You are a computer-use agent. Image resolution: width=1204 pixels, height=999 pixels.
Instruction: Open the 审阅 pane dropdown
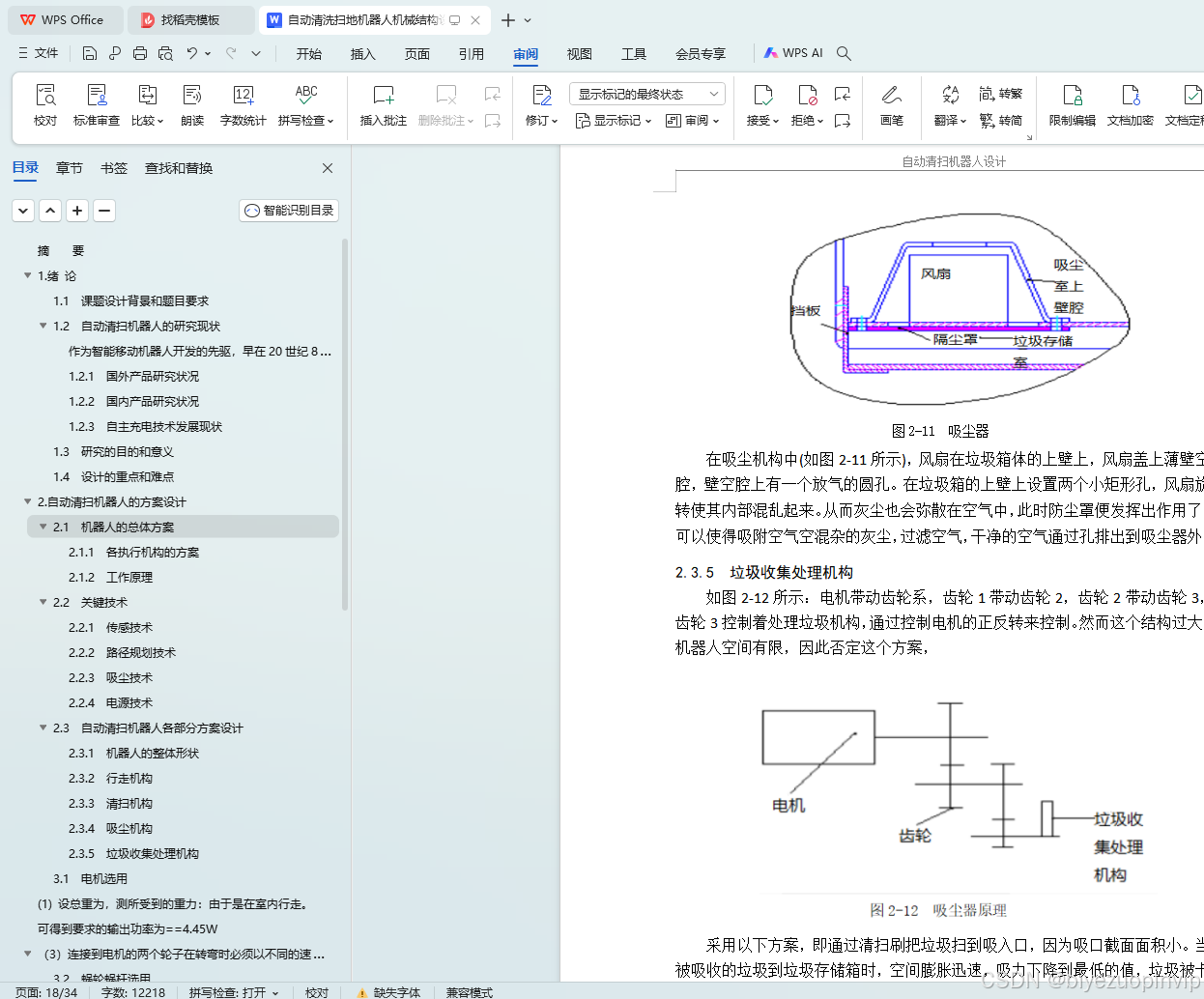pyautogui.click(x=692, y=121)
